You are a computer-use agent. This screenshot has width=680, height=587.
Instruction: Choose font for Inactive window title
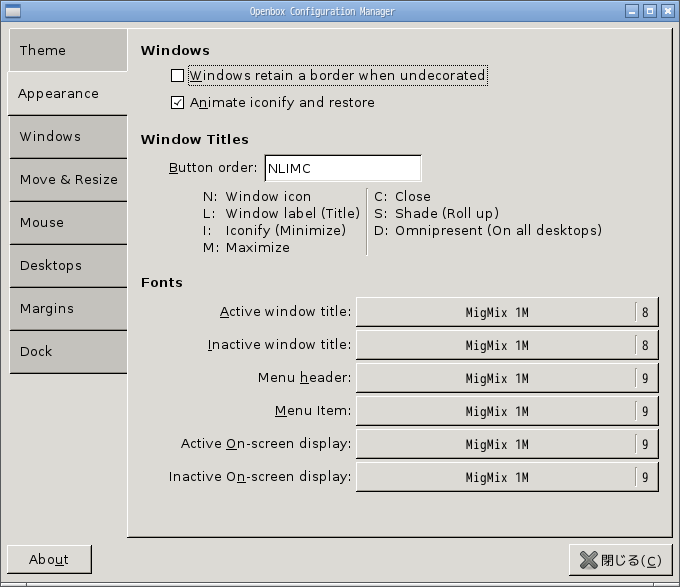point(507,345)
